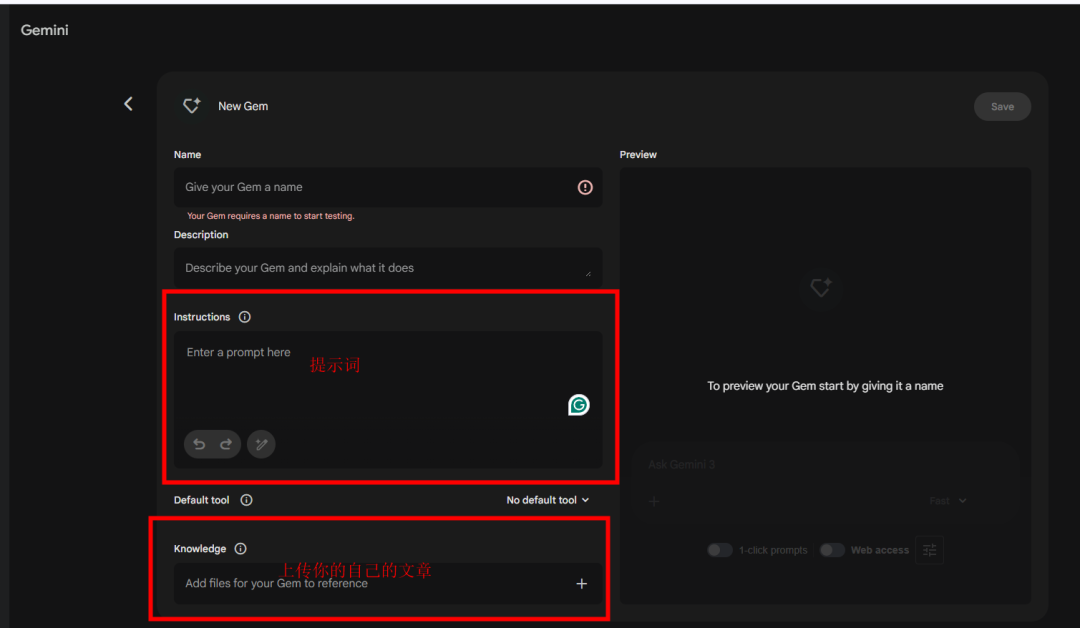Open the Fast model dropdown in preview
Image resolution: width=1080 pixels, height=628 pixels.
pos(948,501)
